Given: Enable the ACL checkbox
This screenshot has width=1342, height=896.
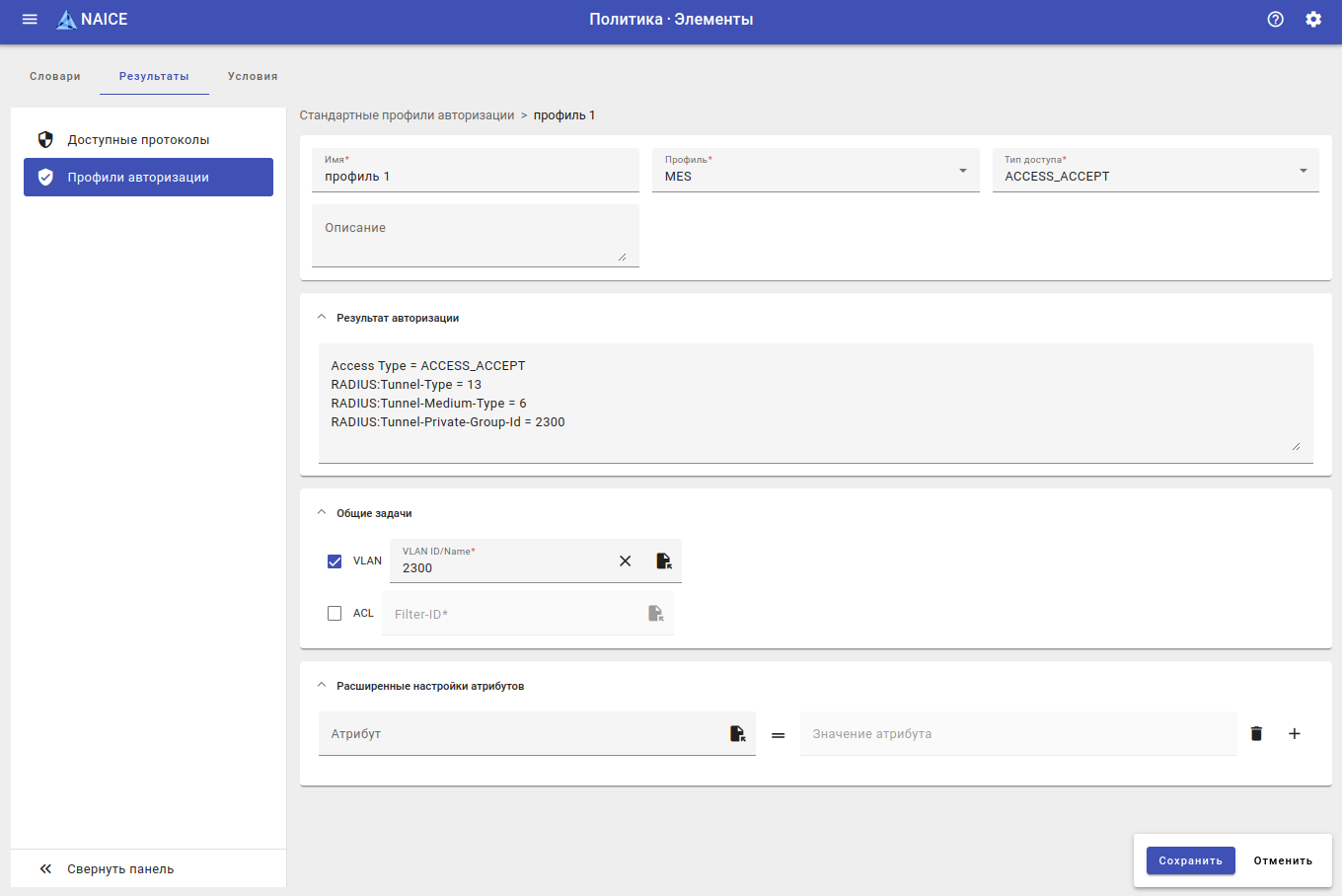Looking at the screenshot, I should tap(335, 613).
